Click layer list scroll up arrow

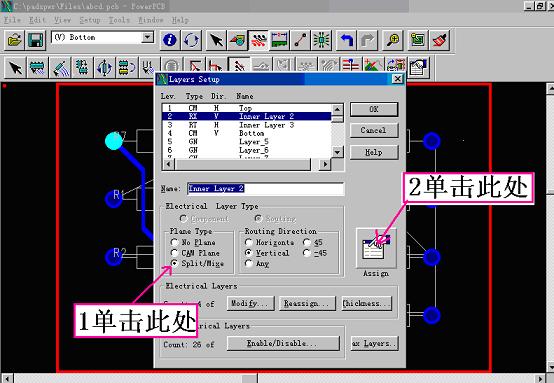pyautogui.click(x=337, y=110)
